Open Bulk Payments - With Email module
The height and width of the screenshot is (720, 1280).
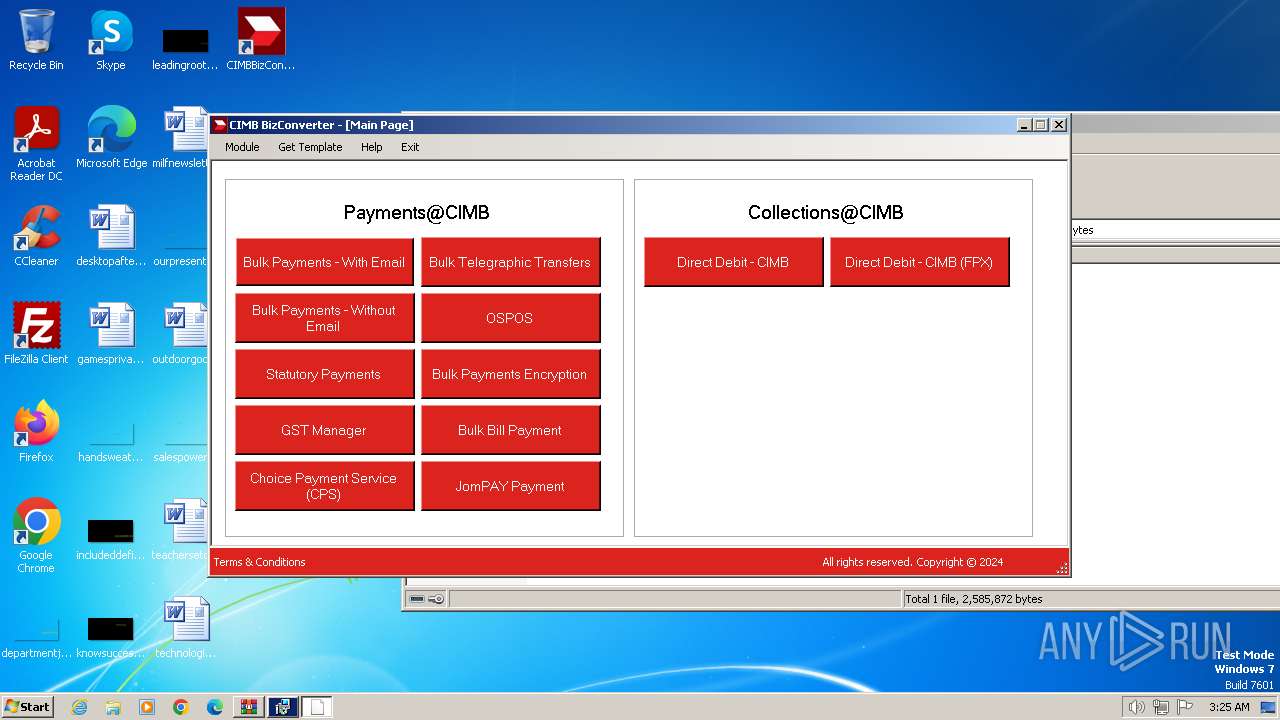(x=324, y=262)
